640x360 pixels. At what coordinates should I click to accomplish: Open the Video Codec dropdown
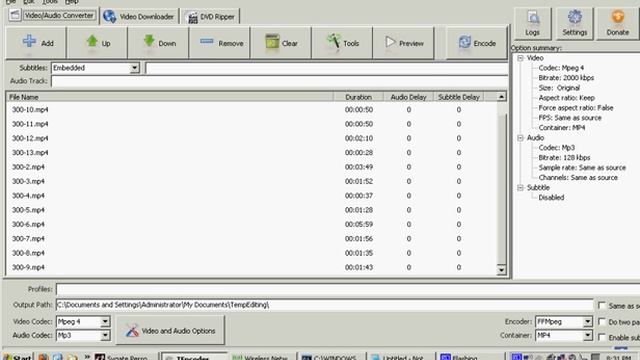point(105,322)
